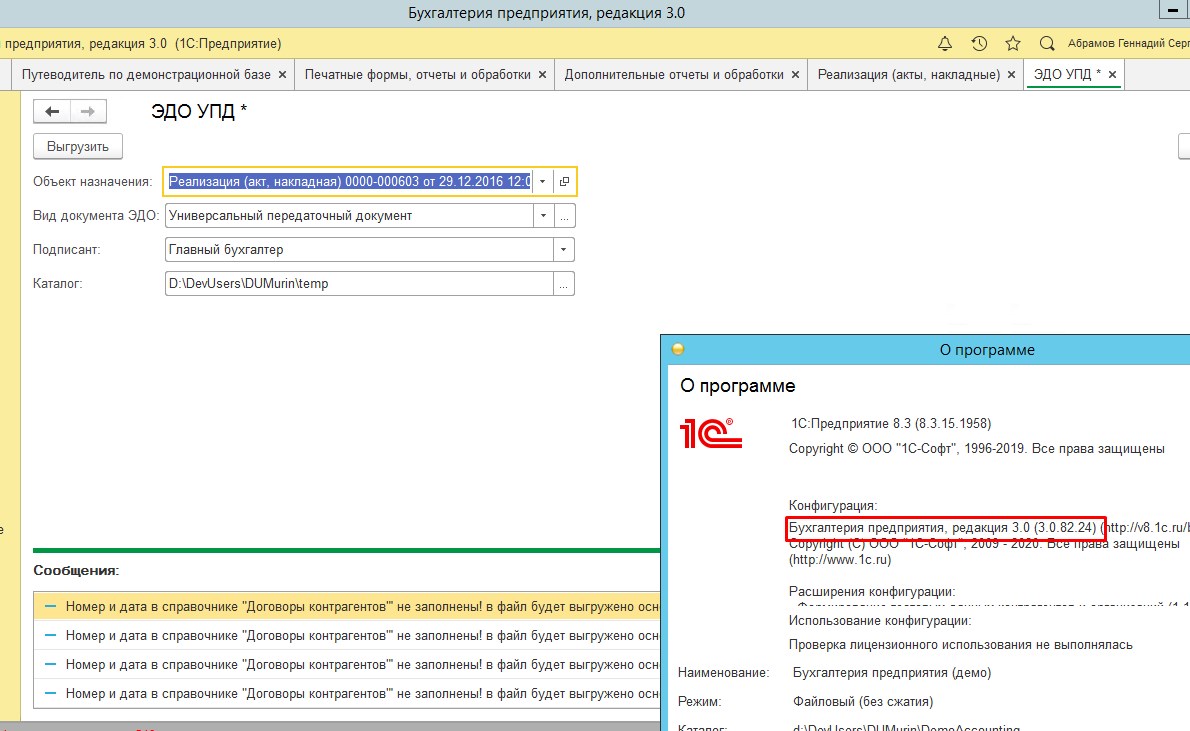Expand the Объект назначения dropdown
Image resolution: width=1190 pixels, height=731 pixels.
[x=542, y=181]
